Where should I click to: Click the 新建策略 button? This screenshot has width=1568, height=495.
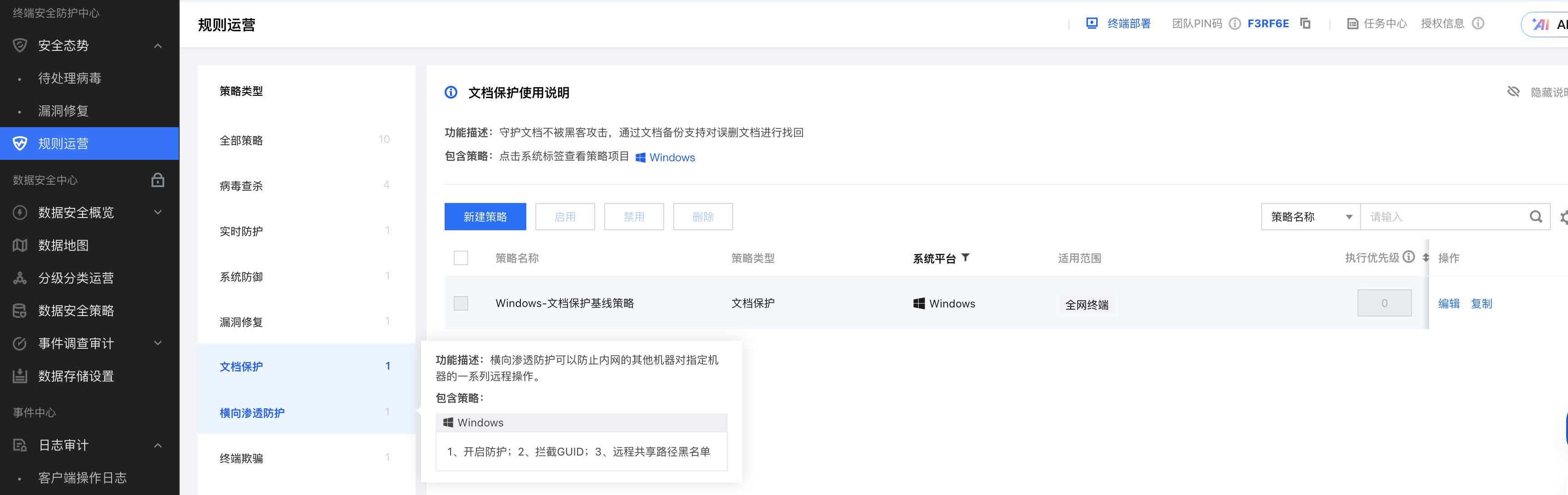[485, 217]
